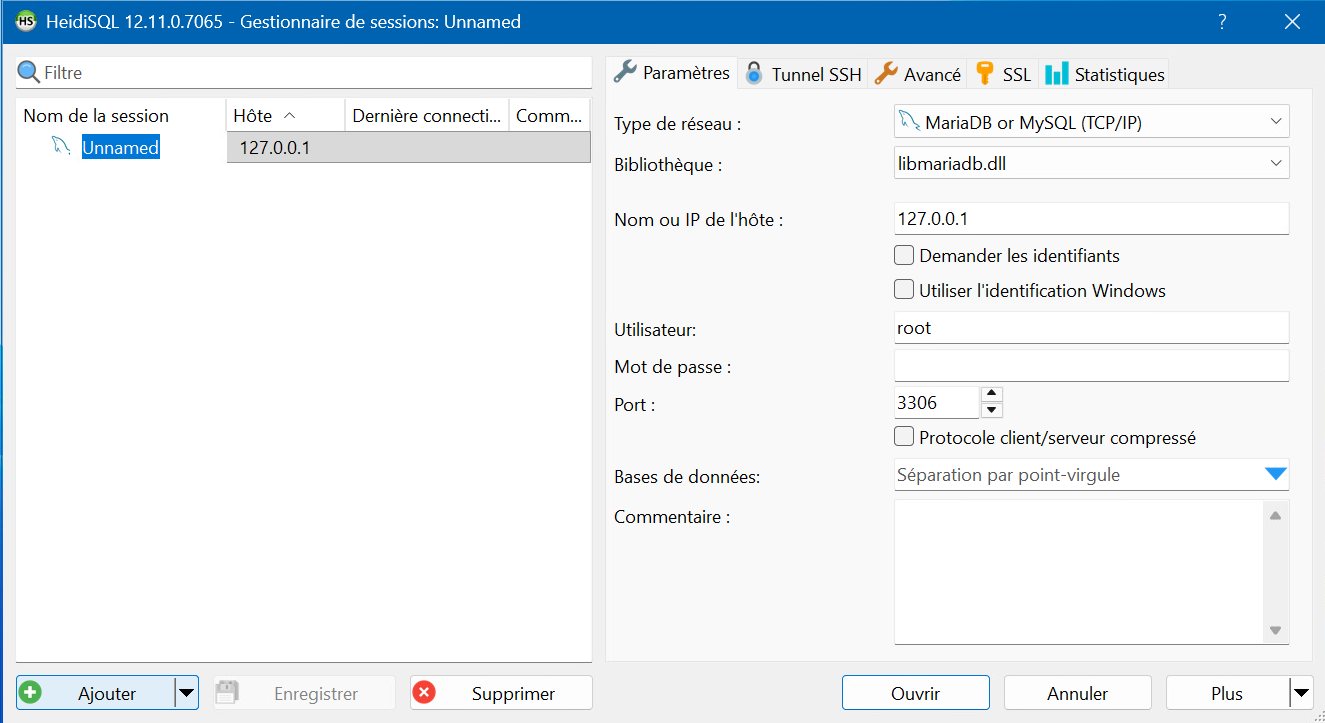Click the magnifier icon in filter box

[29, 73]
